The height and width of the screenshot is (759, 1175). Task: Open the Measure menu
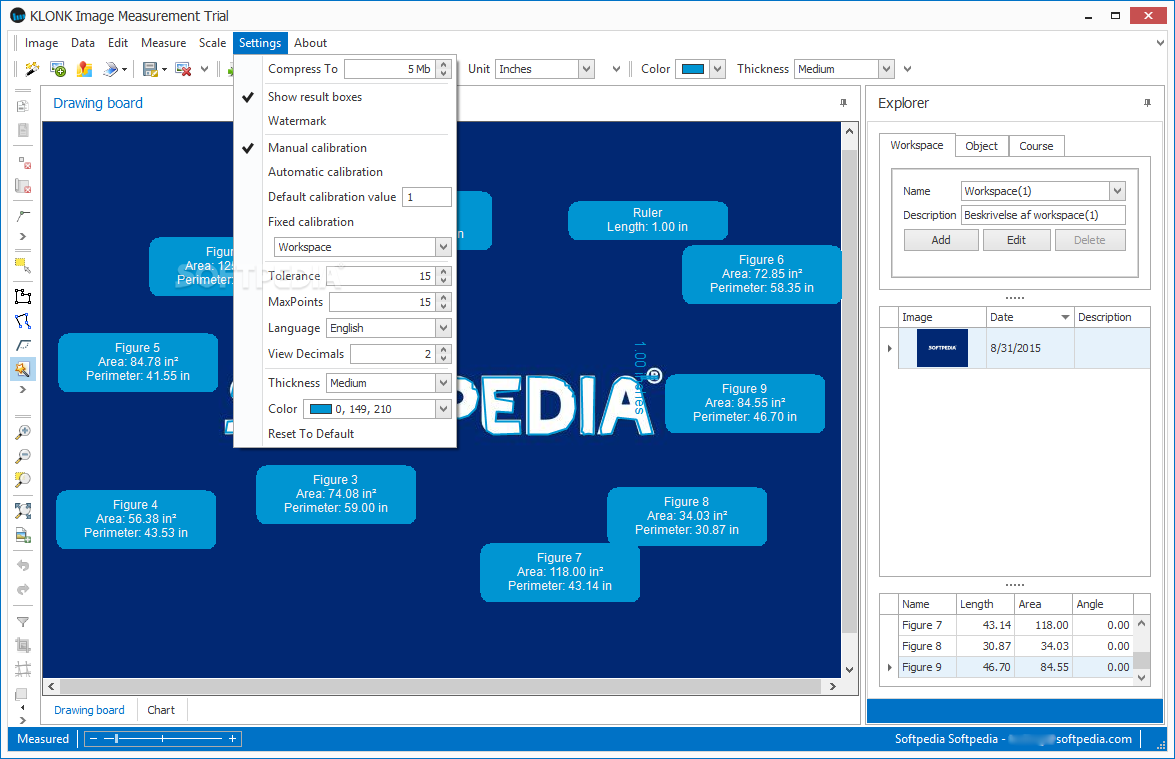[163, 43]
